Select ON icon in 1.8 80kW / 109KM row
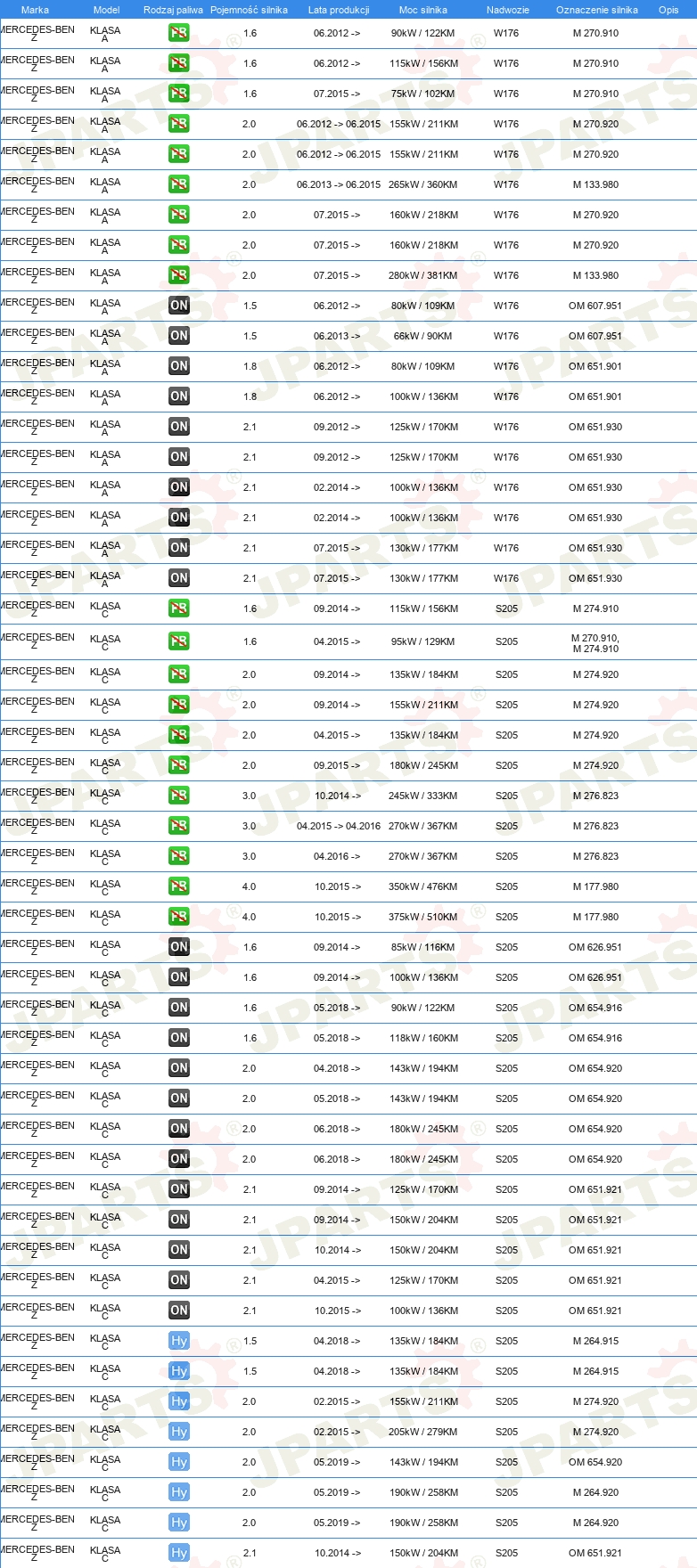The image size is (697, 1568). (x=179, y=366)
